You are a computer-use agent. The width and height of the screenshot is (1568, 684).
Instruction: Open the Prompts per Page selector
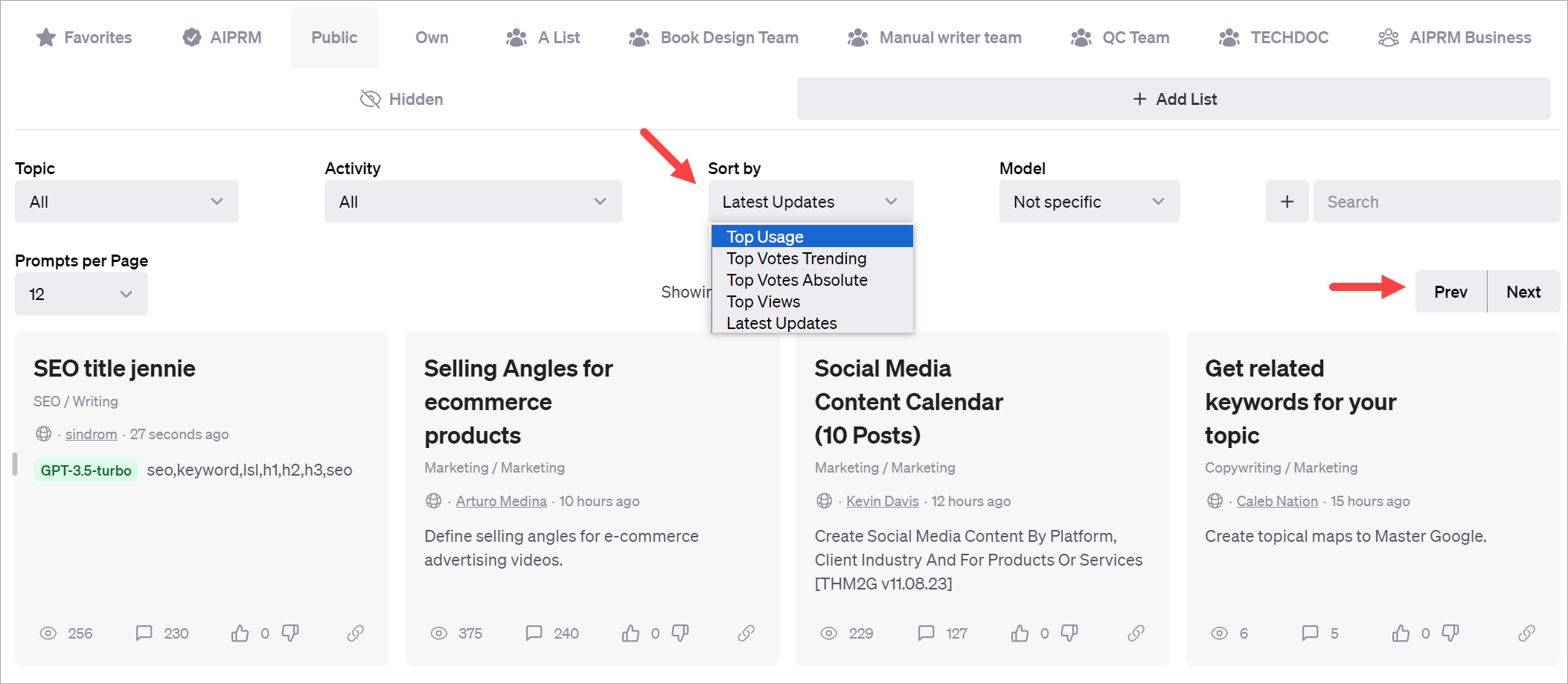[x=80, y=293]
